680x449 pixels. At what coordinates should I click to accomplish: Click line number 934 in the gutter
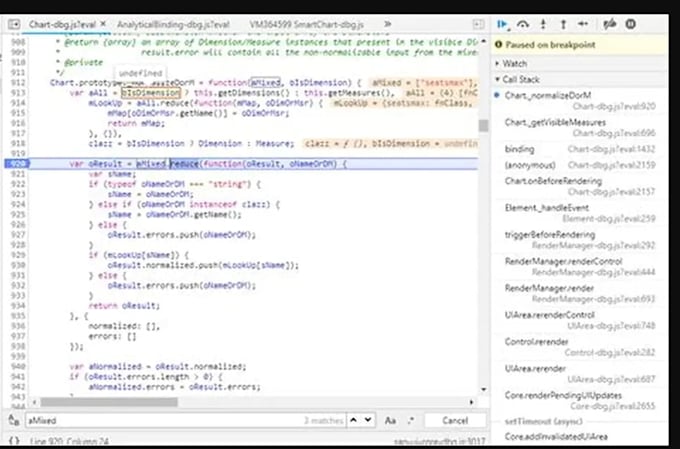[18, 306]
